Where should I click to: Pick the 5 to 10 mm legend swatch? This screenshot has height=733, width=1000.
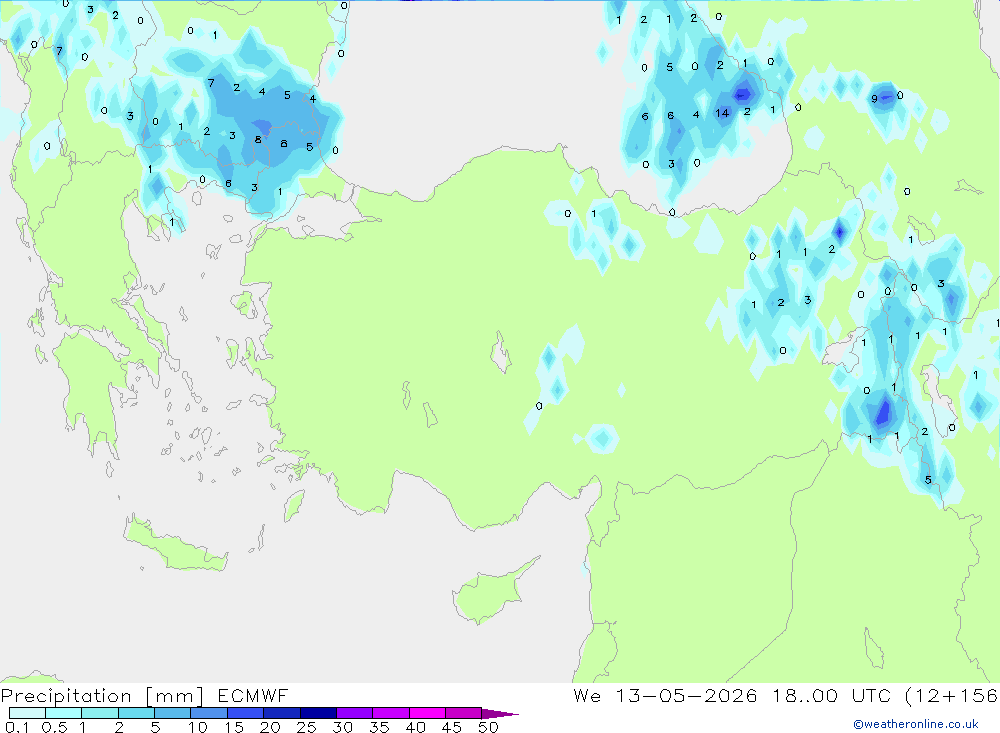[x=173, y=713]
